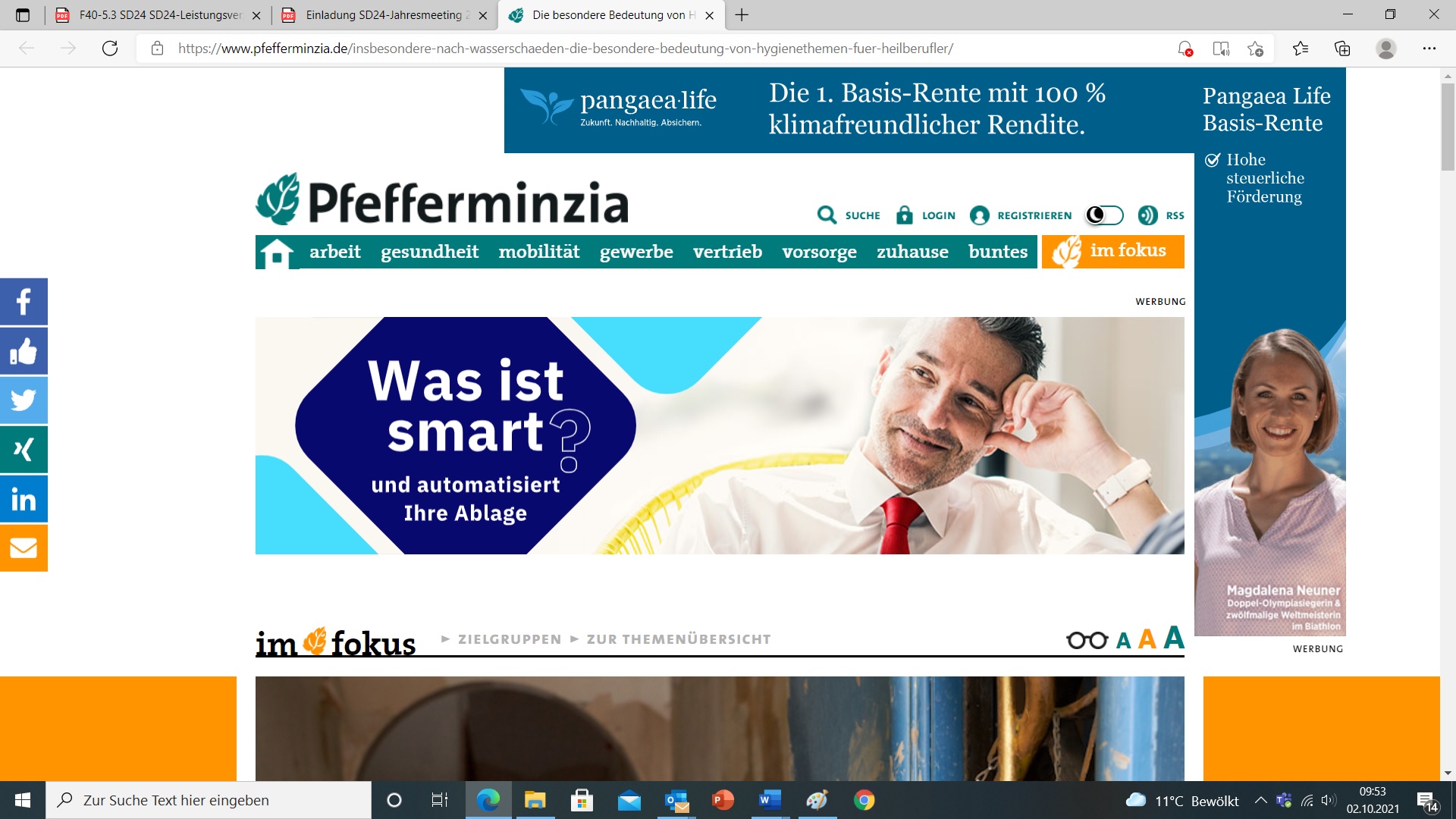Open the im fokus orange button
Image resolution: width=1456 pixels, height=819 pixels.
click(1112, 251)
